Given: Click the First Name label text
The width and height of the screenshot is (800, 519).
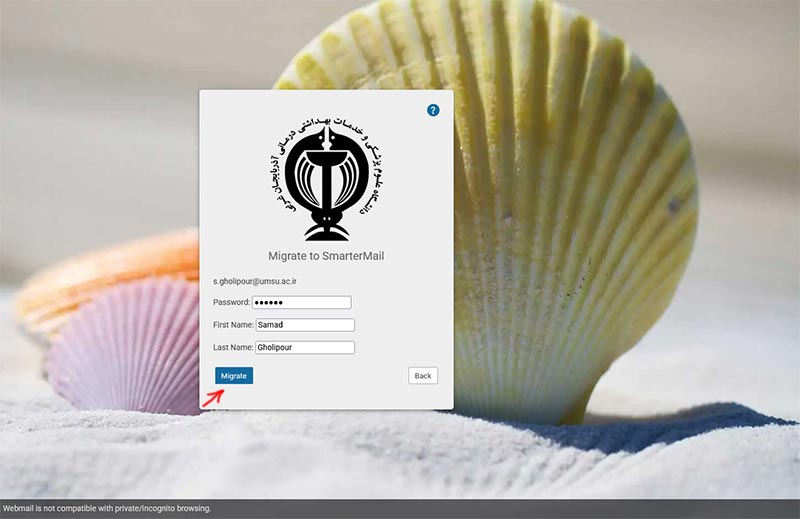Looking at the screenshot, I should click(x=233, y=325).
